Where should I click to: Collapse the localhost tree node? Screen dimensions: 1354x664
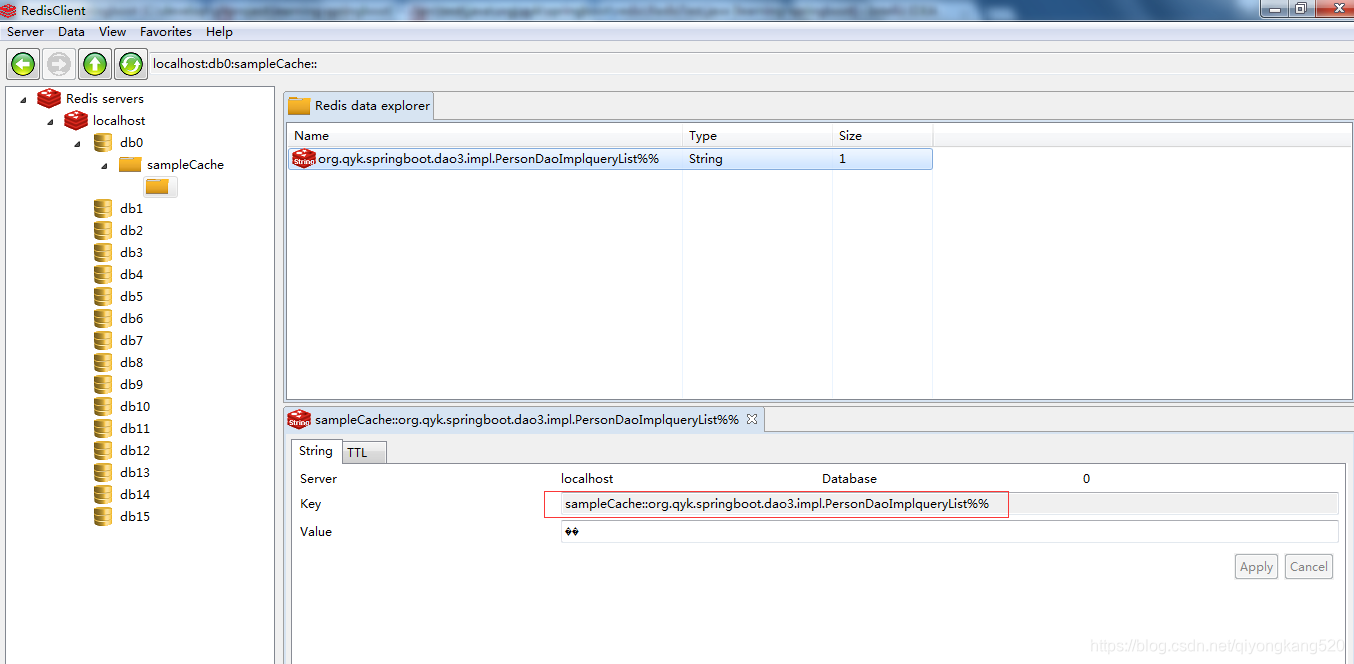point(51,121)
